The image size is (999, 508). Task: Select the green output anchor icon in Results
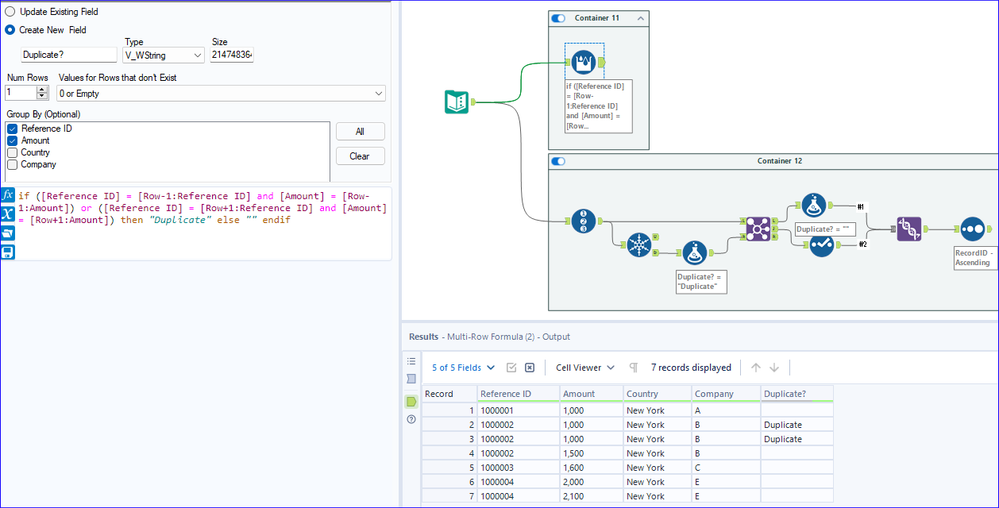coord(412,402)
